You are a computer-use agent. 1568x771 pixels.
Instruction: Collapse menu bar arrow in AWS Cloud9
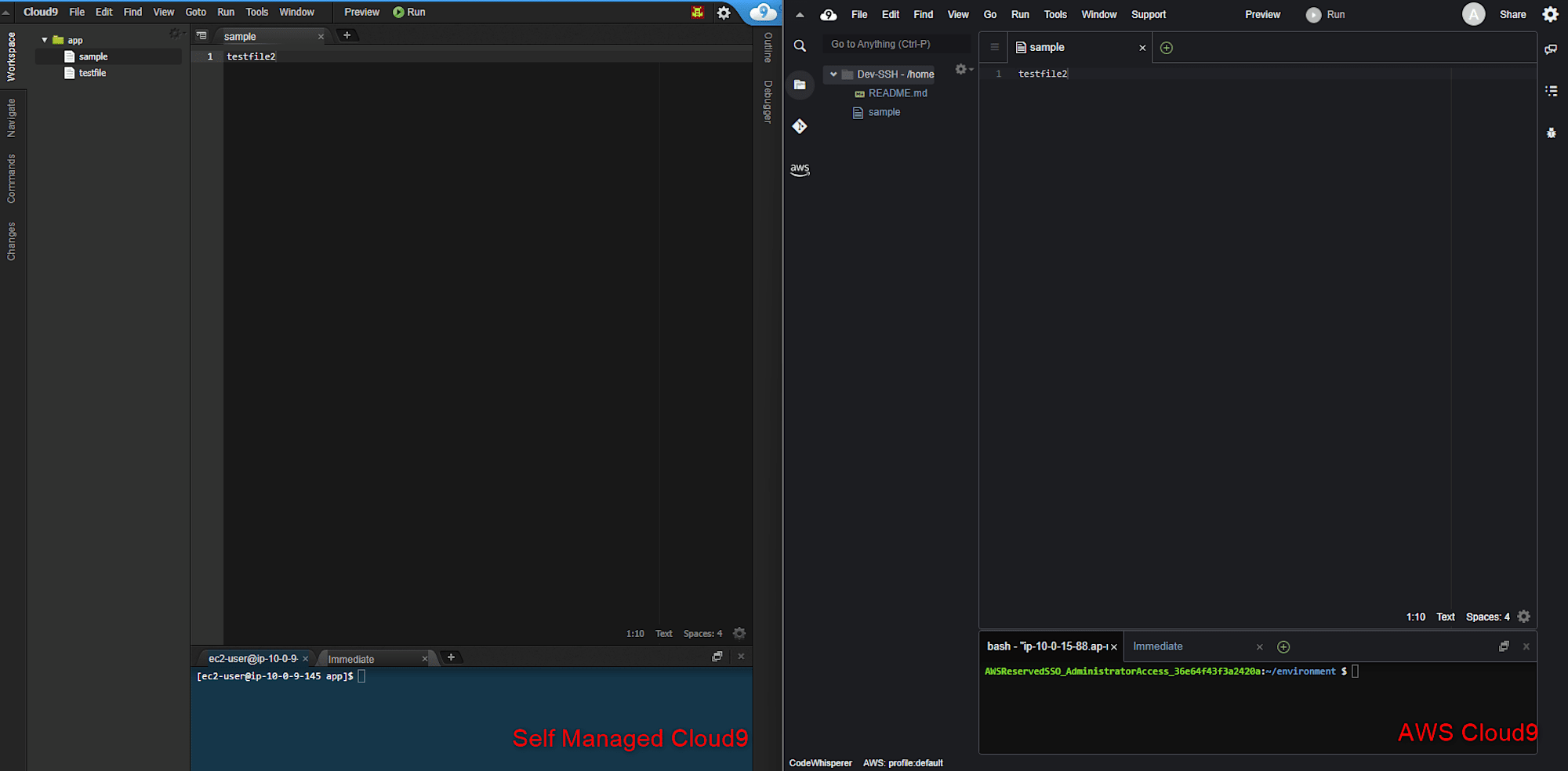point(800,15)
